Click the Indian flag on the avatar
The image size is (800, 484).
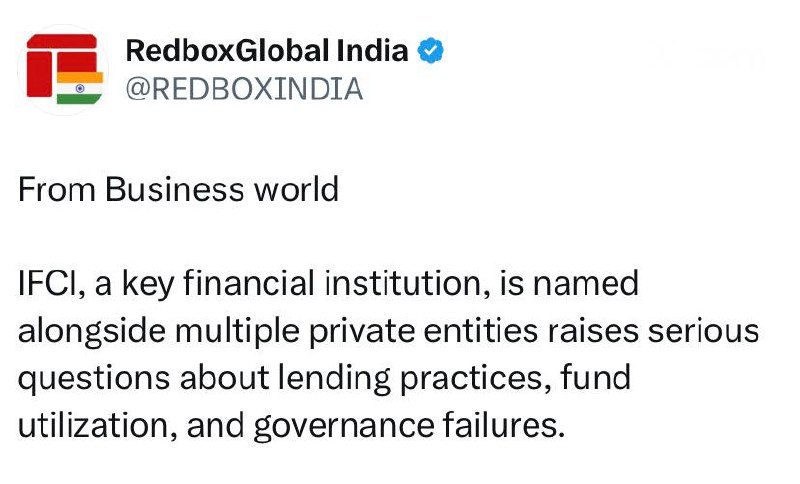[x=80, y=88]
